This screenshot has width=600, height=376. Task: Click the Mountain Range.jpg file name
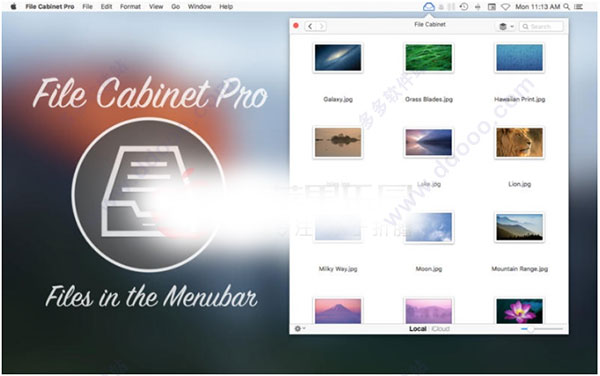click(x=519, y=269)
